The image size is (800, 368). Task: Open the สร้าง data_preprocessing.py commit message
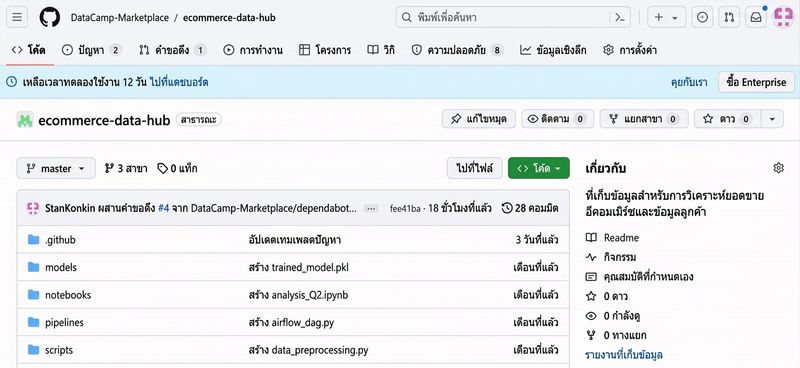point(308,350)
